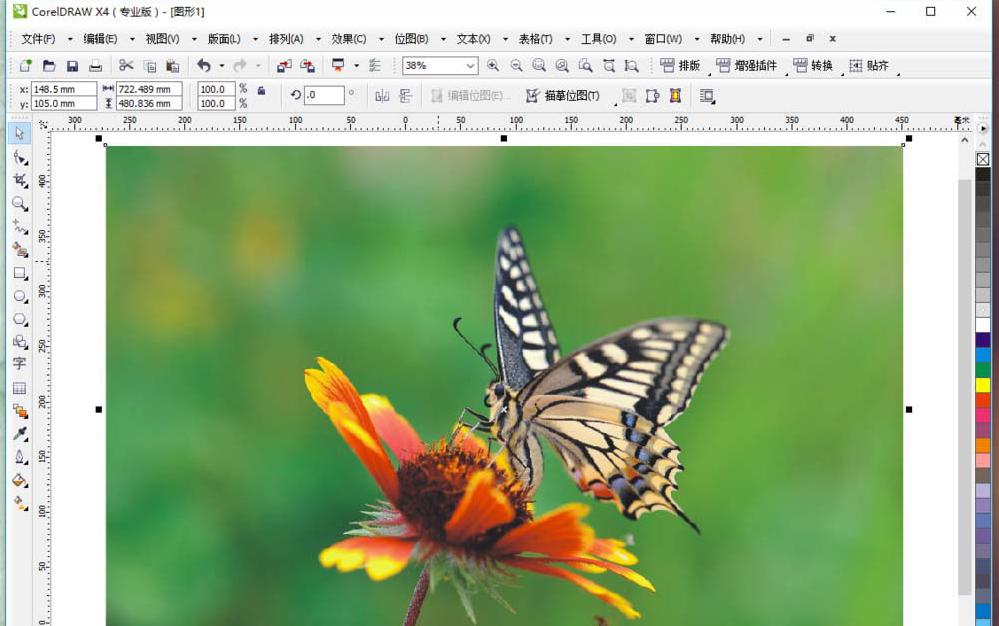Select the Ellipse tool

[x=20, y=296]
